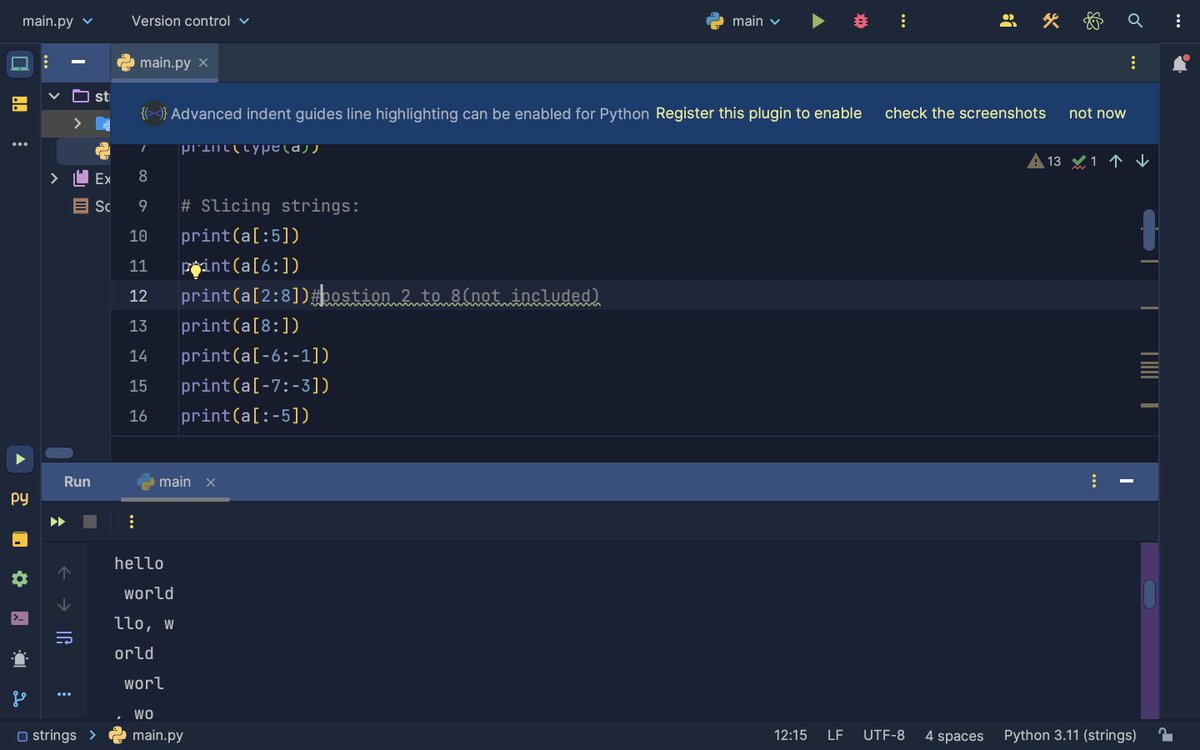The width and height of the screenshot is (1200, 750).
Task: Open the Run tool window icon
Action: pyautogui.click(x=20, y=459)
